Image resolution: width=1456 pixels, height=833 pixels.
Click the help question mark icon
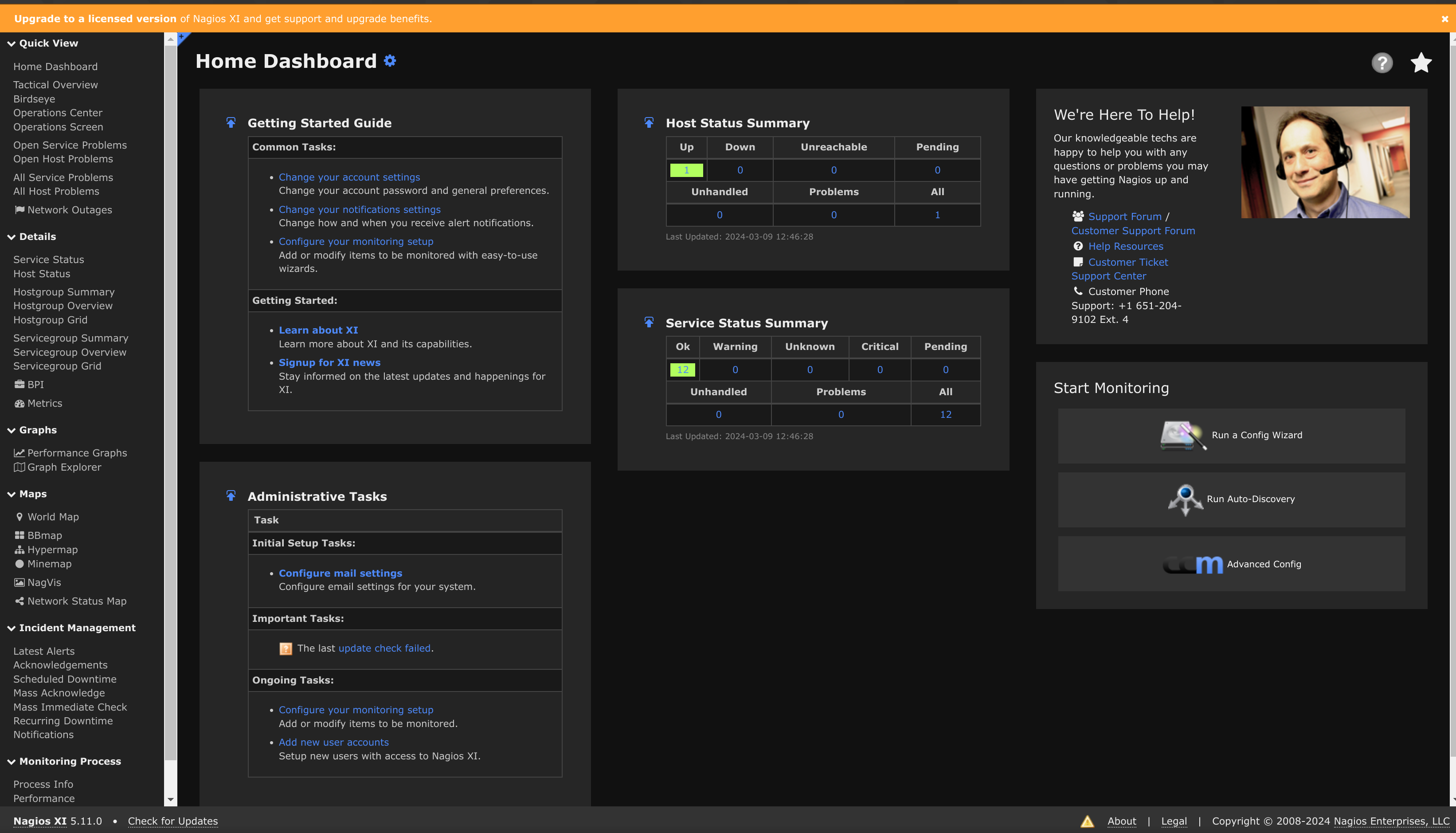[x=1382, y=63]
